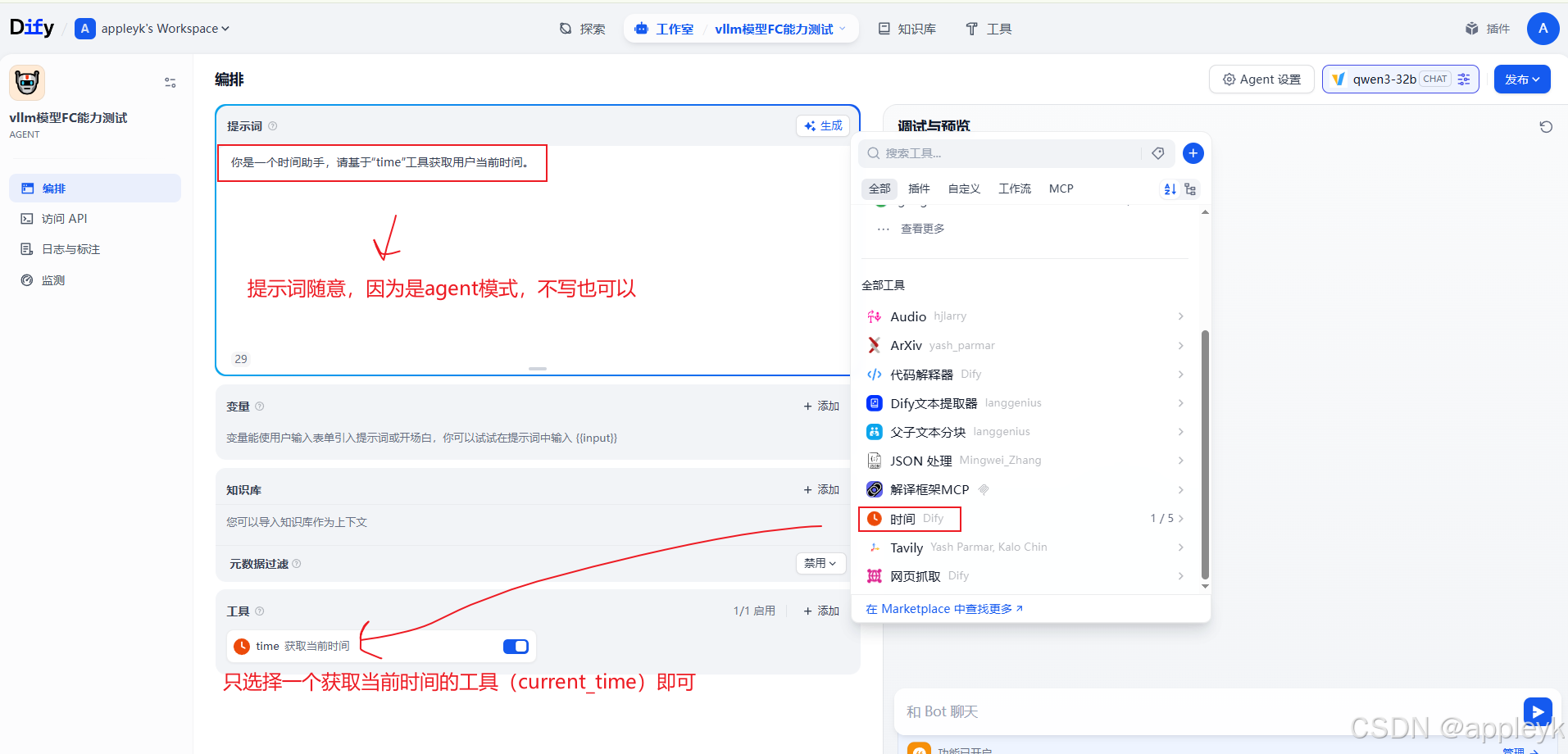Send the chat message with the paper plane icon
This screenshot has height=754, width=1568.
tap(1538, 711)
